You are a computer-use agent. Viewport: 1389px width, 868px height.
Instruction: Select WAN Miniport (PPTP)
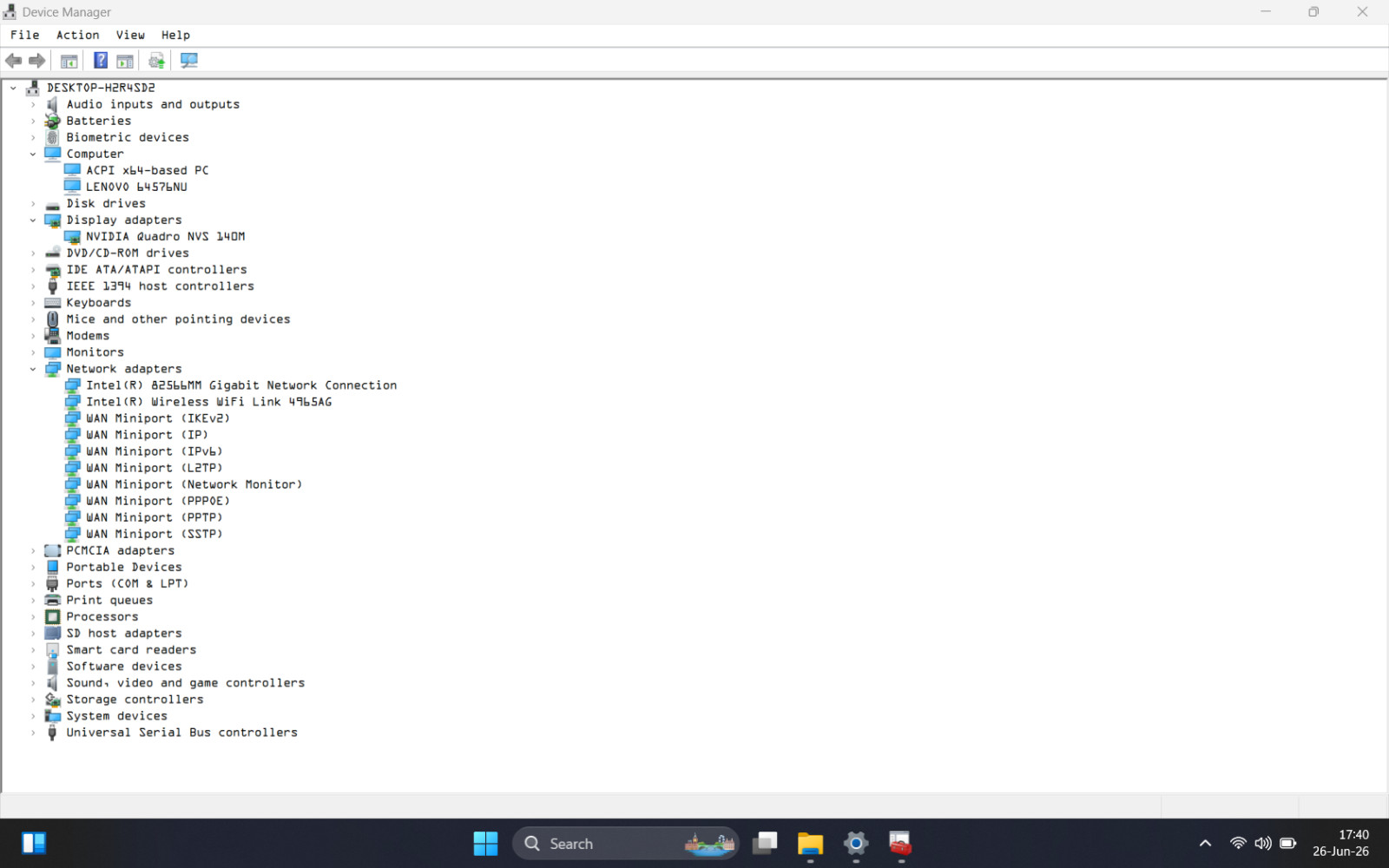pyautogui.click(x=154, y=517)
